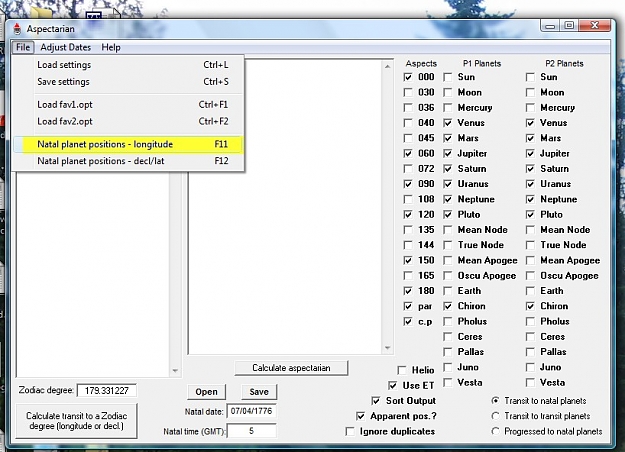625x452 pixels.
Task: Select Load fav2.opt menu item
Action: 128,121
